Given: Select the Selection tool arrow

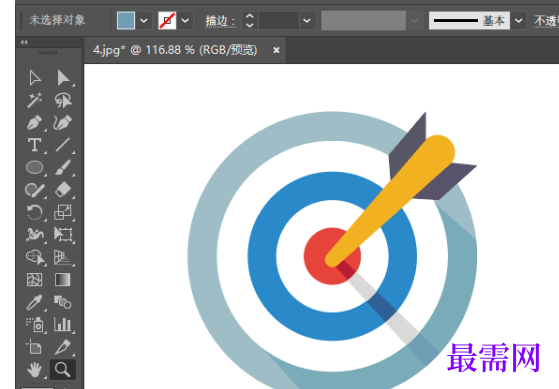Looking at the screenshot, I should pyautogui.click(x=35, y=78).
